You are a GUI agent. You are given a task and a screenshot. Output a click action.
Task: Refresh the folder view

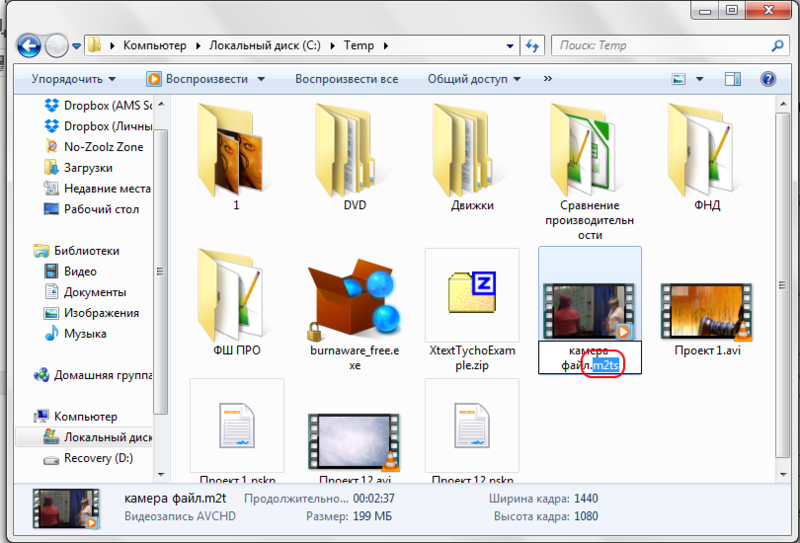click(x=532, y=46)
